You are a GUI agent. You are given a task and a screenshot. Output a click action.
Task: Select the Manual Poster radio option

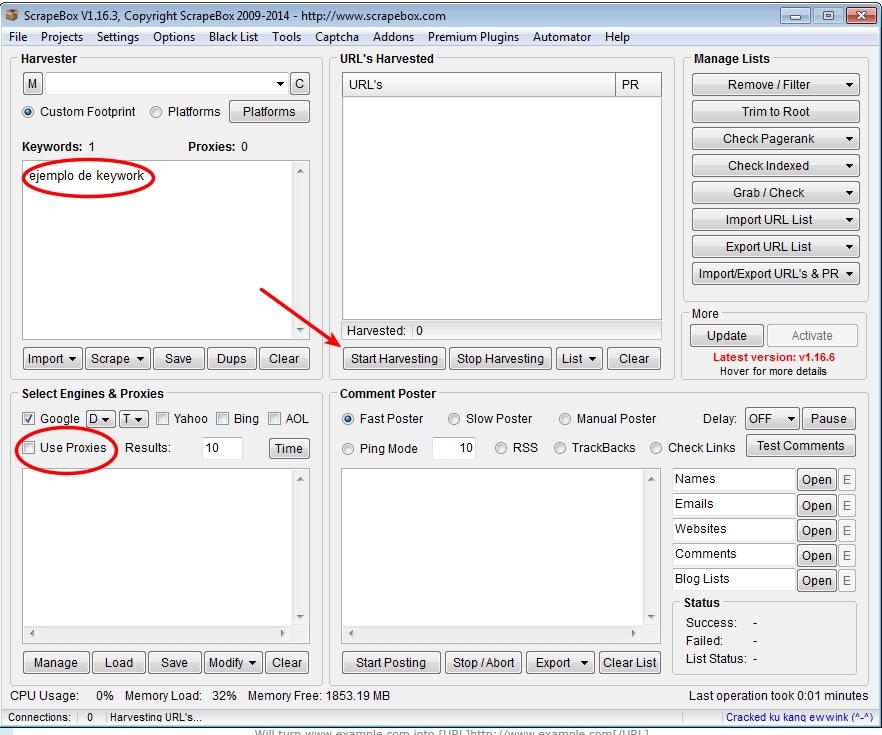point(565,419)
